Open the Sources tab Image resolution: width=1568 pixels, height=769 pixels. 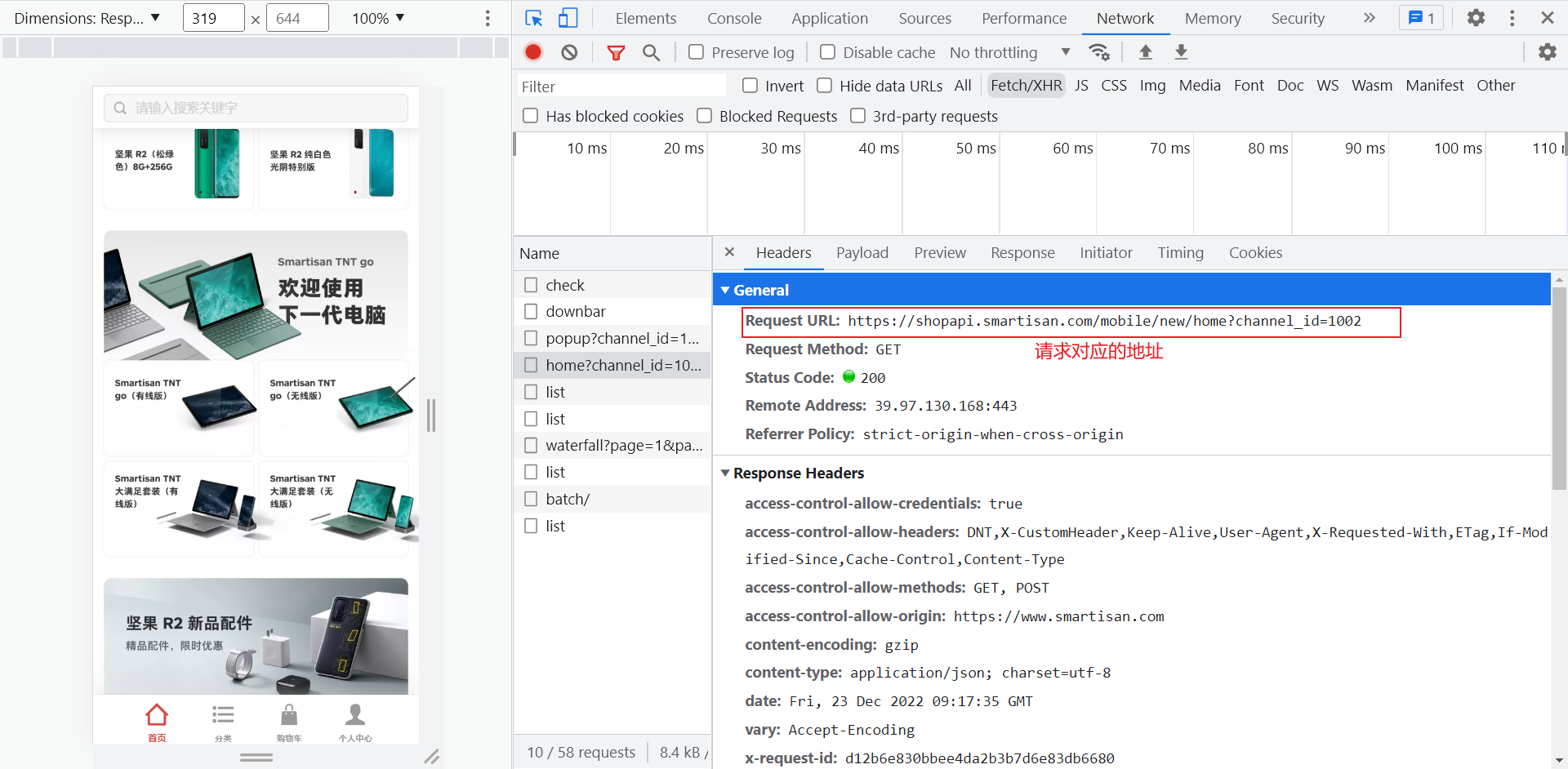(924, 18)
